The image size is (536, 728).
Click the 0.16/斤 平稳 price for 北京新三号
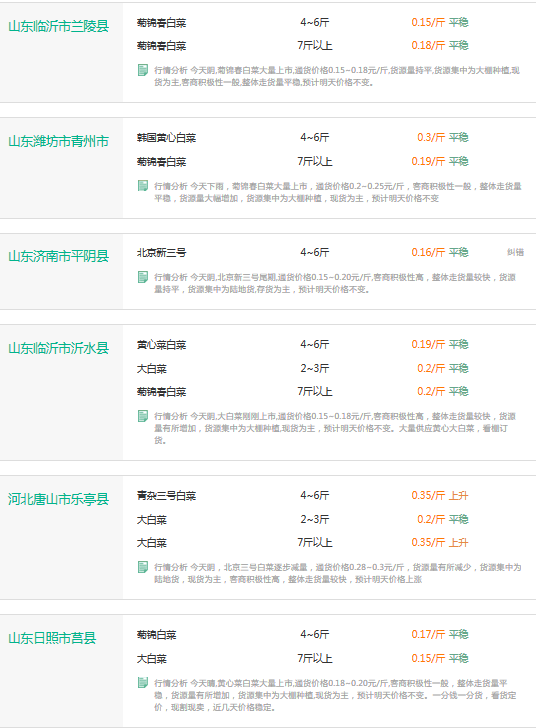(440, 252)
